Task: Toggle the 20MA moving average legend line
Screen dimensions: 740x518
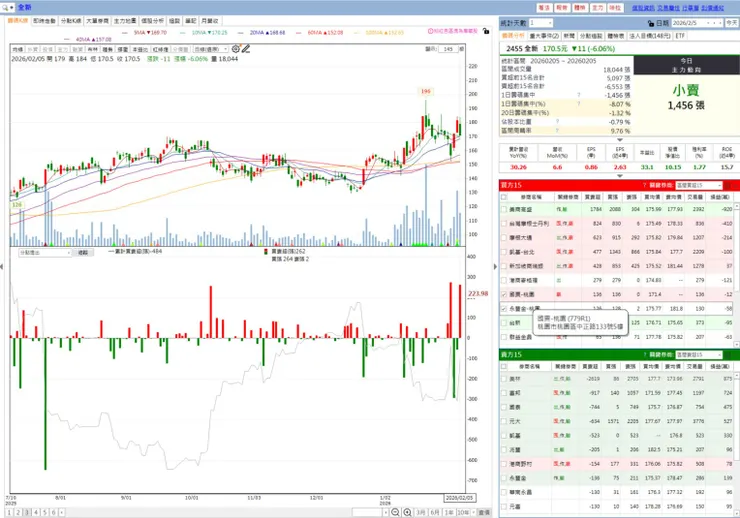Action: 262,33
